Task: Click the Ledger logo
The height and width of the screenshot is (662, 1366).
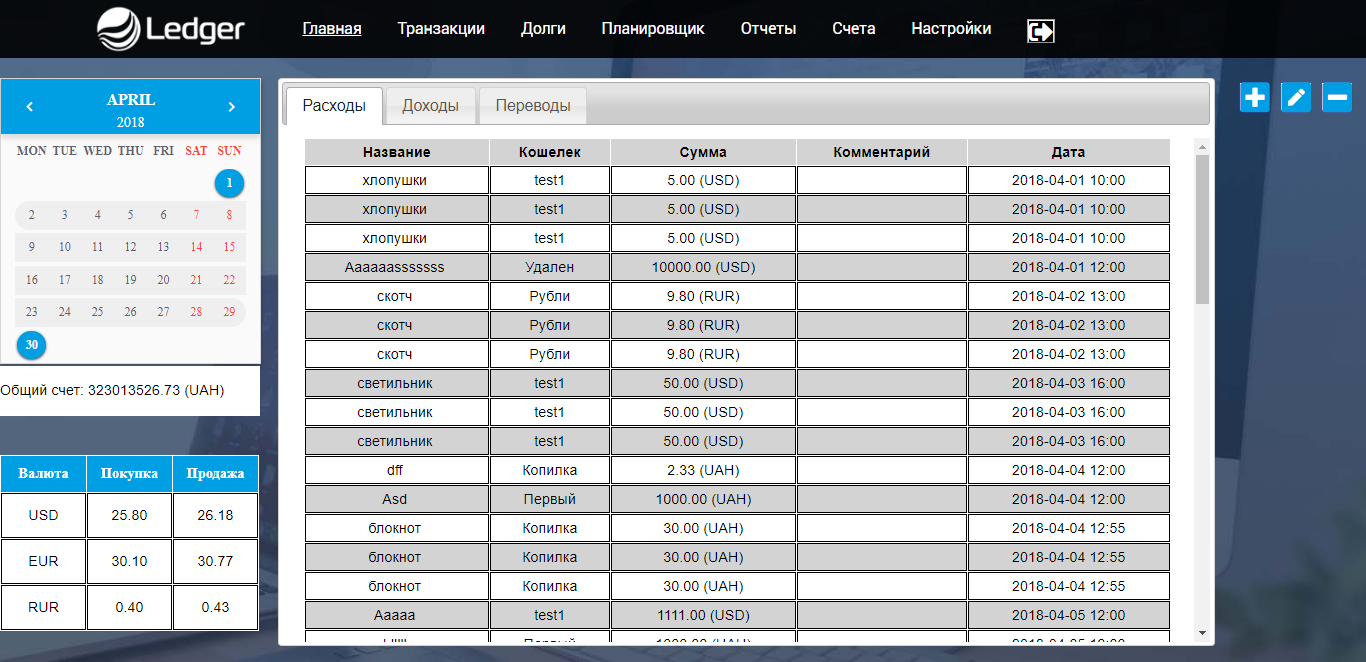Action: (x=171, y=28)
